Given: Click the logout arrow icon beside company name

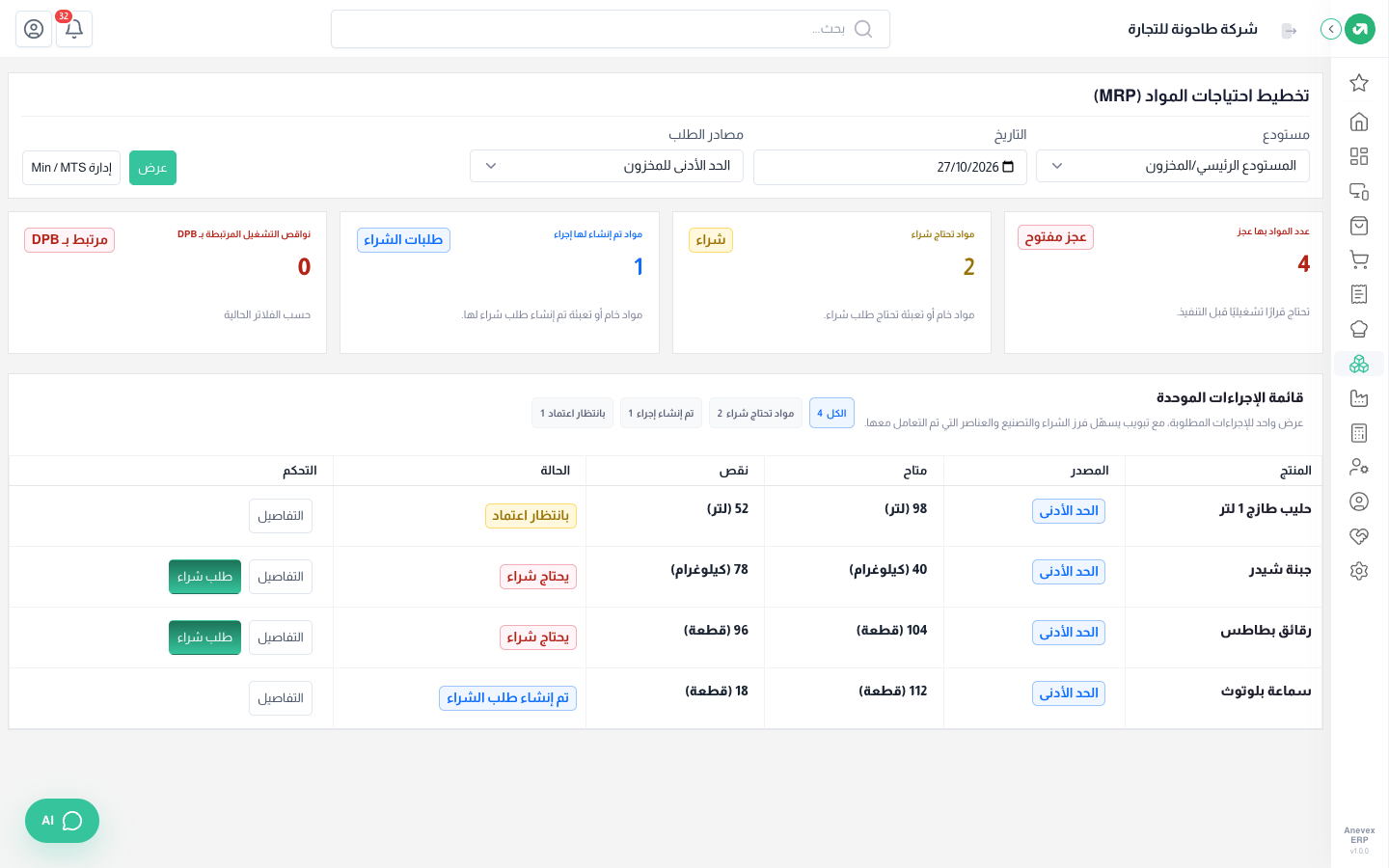Looking at the screenshot, I should (1289, 31).
